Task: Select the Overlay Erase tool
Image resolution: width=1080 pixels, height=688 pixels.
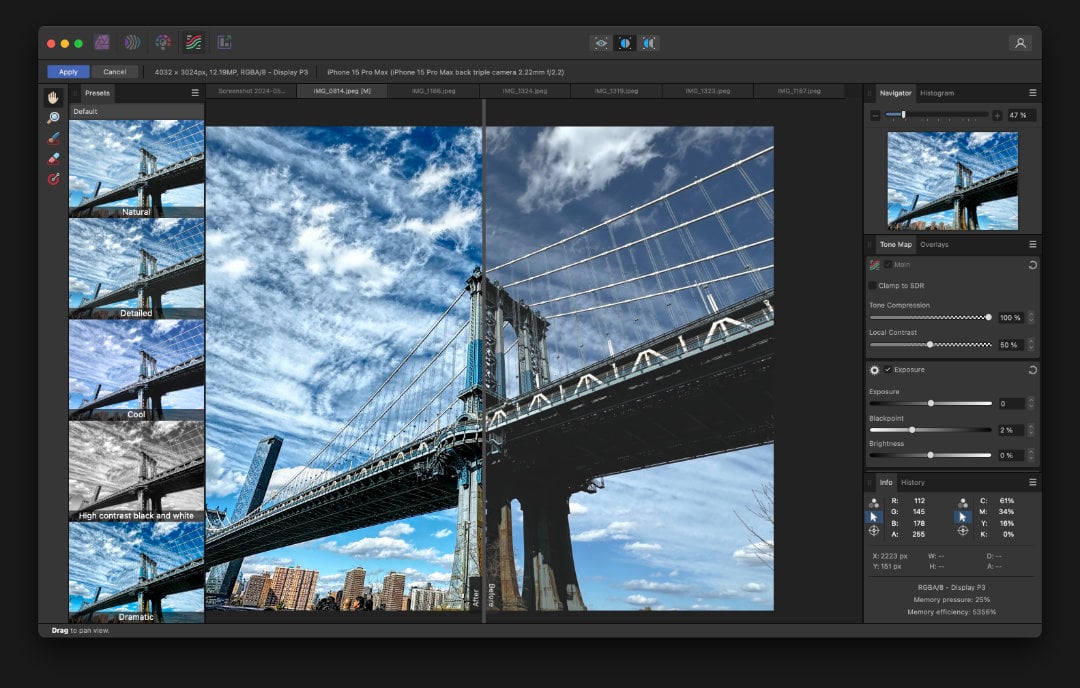Action: 52,155
